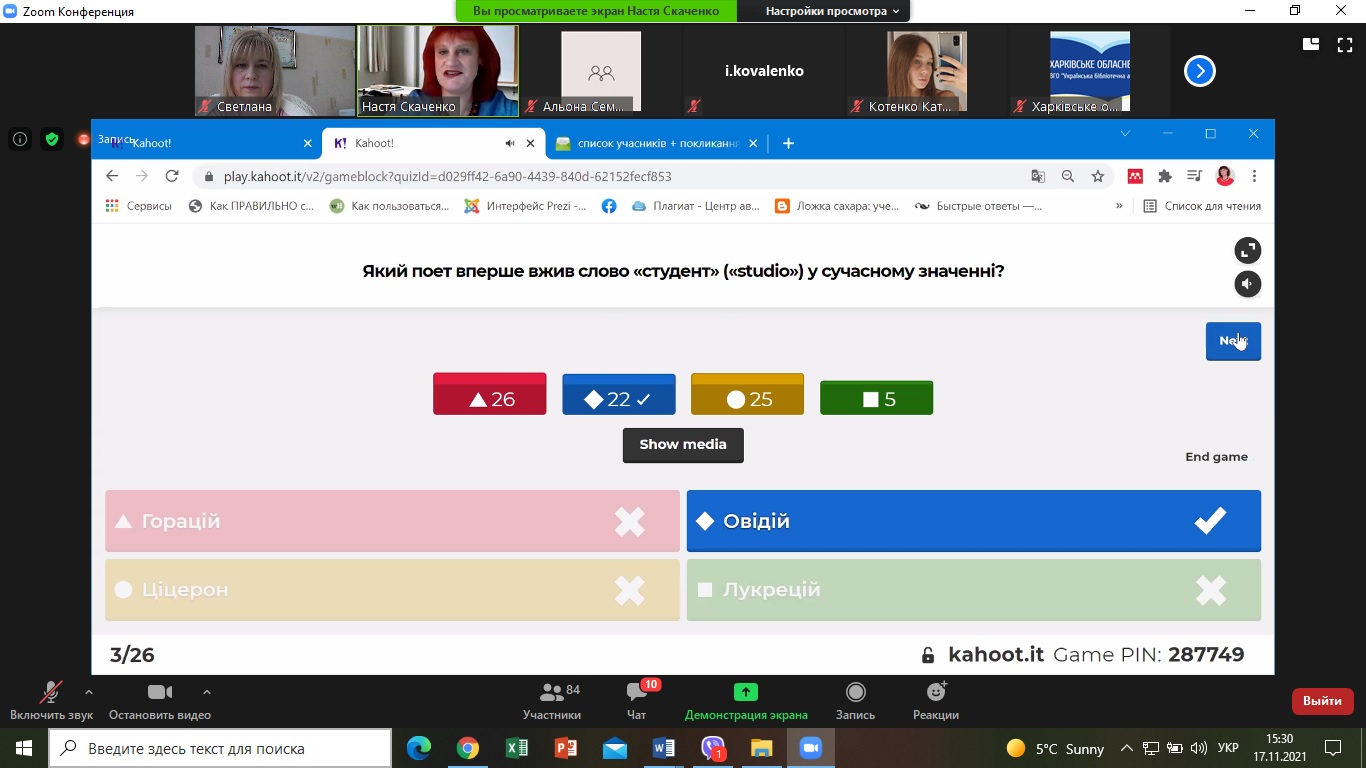Open the Ложка сахара bookmark
The height and width of the screenshot is (768, 1366).
pyautogui.click(x=837, y=206)
